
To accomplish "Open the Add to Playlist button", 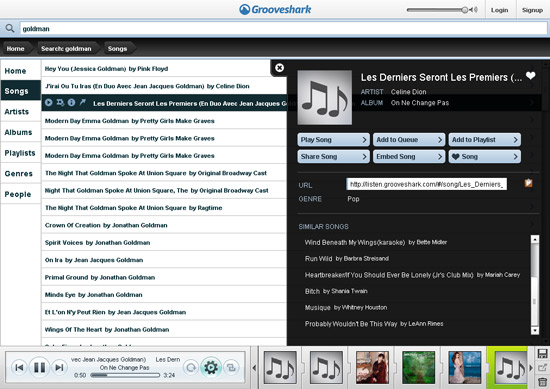I will (484, 140).
